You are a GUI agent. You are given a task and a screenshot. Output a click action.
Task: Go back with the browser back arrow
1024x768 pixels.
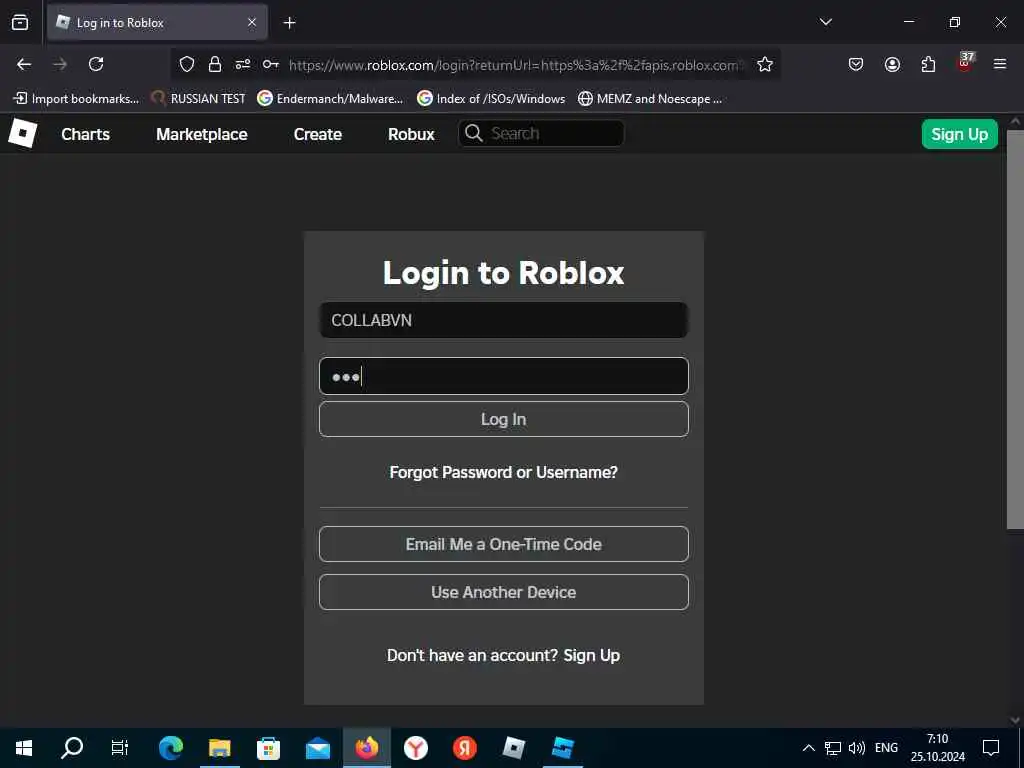[x=24, y=64]
